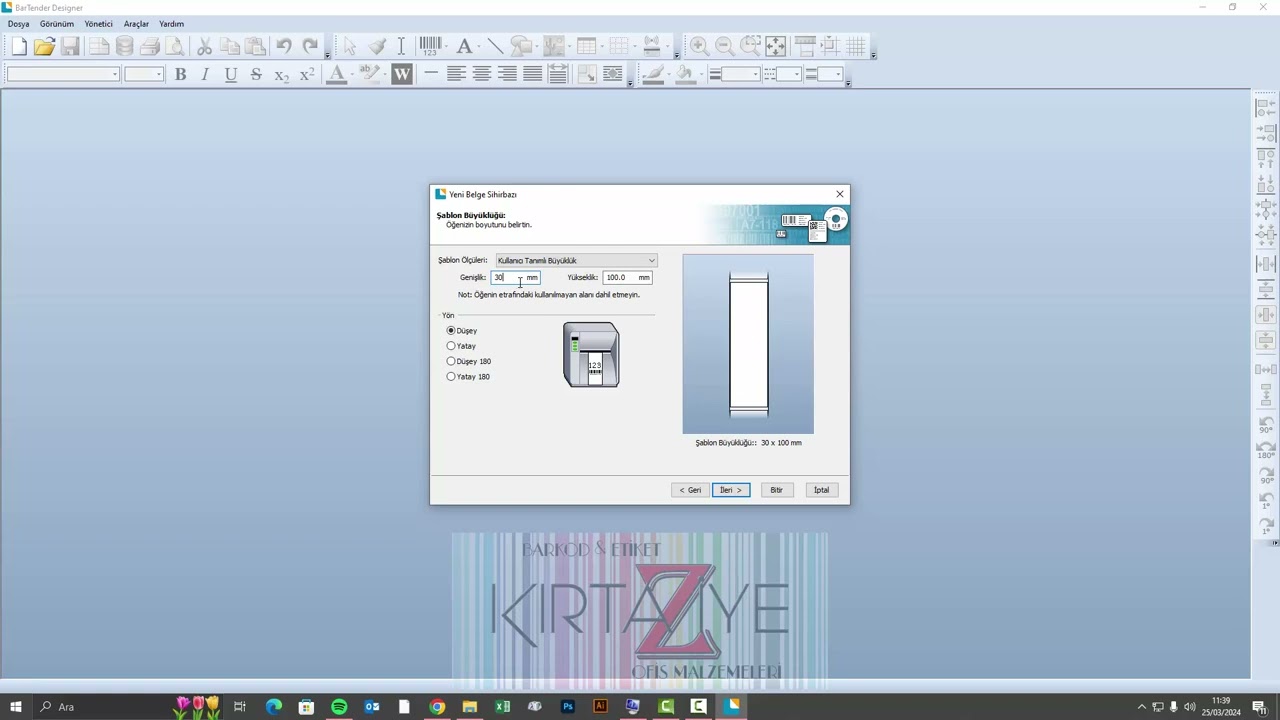The width and height of the screenshot is (1280, 720).
Task: Open Photoshop from the taskbar
Action: pos(567,707)
